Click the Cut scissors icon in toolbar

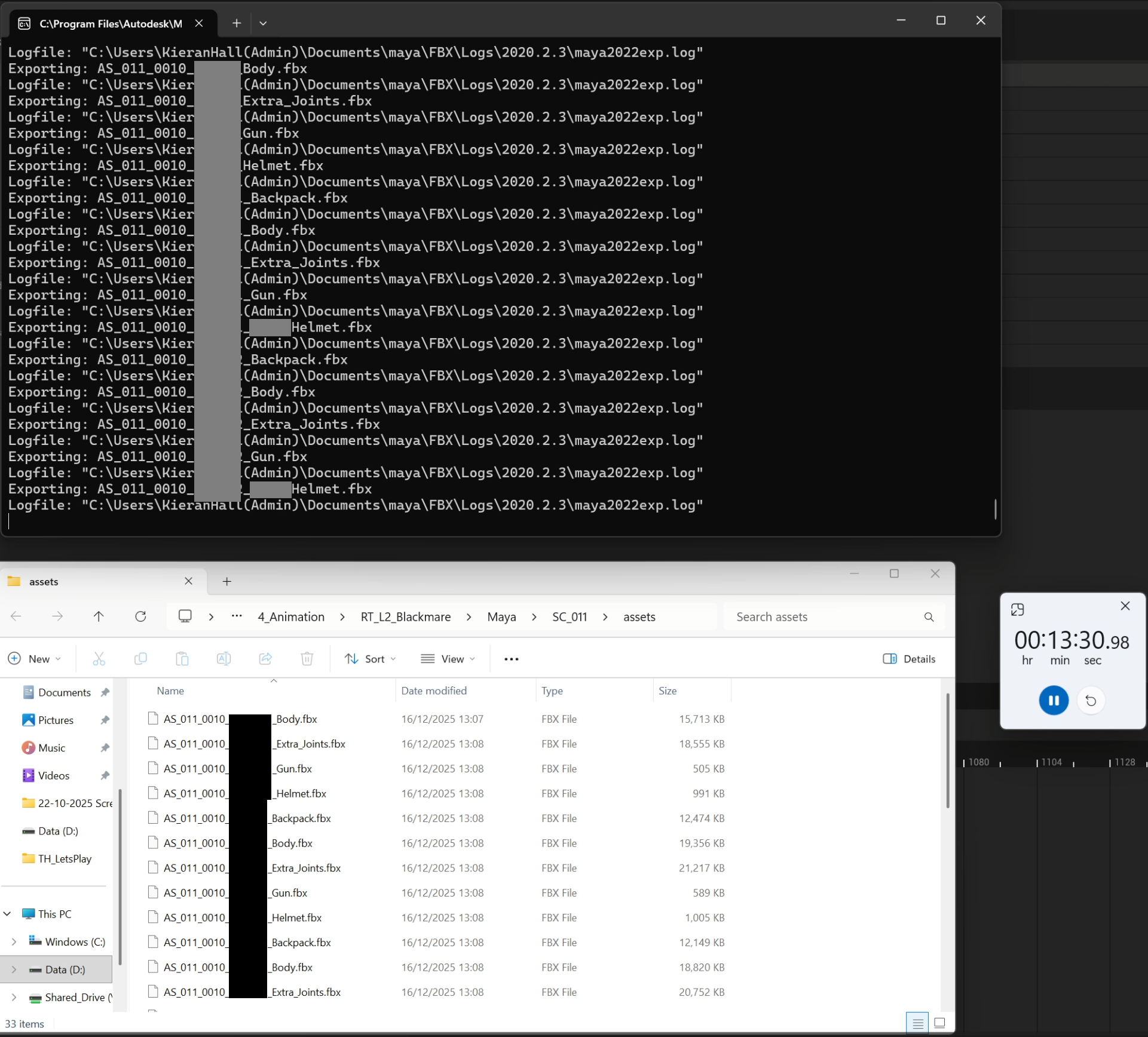[99, 659]
